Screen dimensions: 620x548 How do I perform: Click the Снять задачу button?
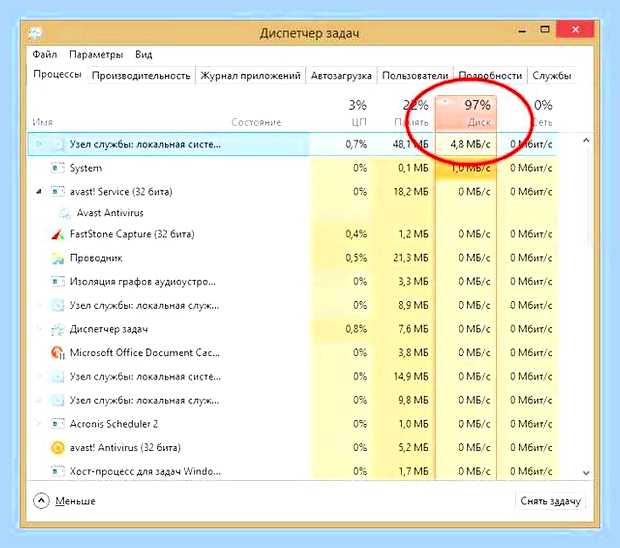[x=550, y=501]
